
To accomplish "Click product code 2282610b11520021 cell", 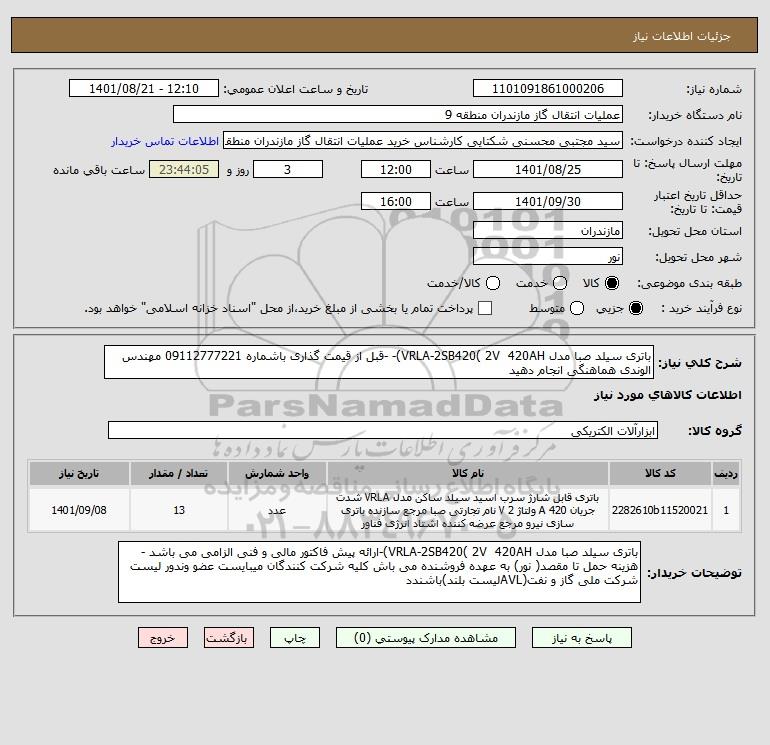I will coord(660,510).
